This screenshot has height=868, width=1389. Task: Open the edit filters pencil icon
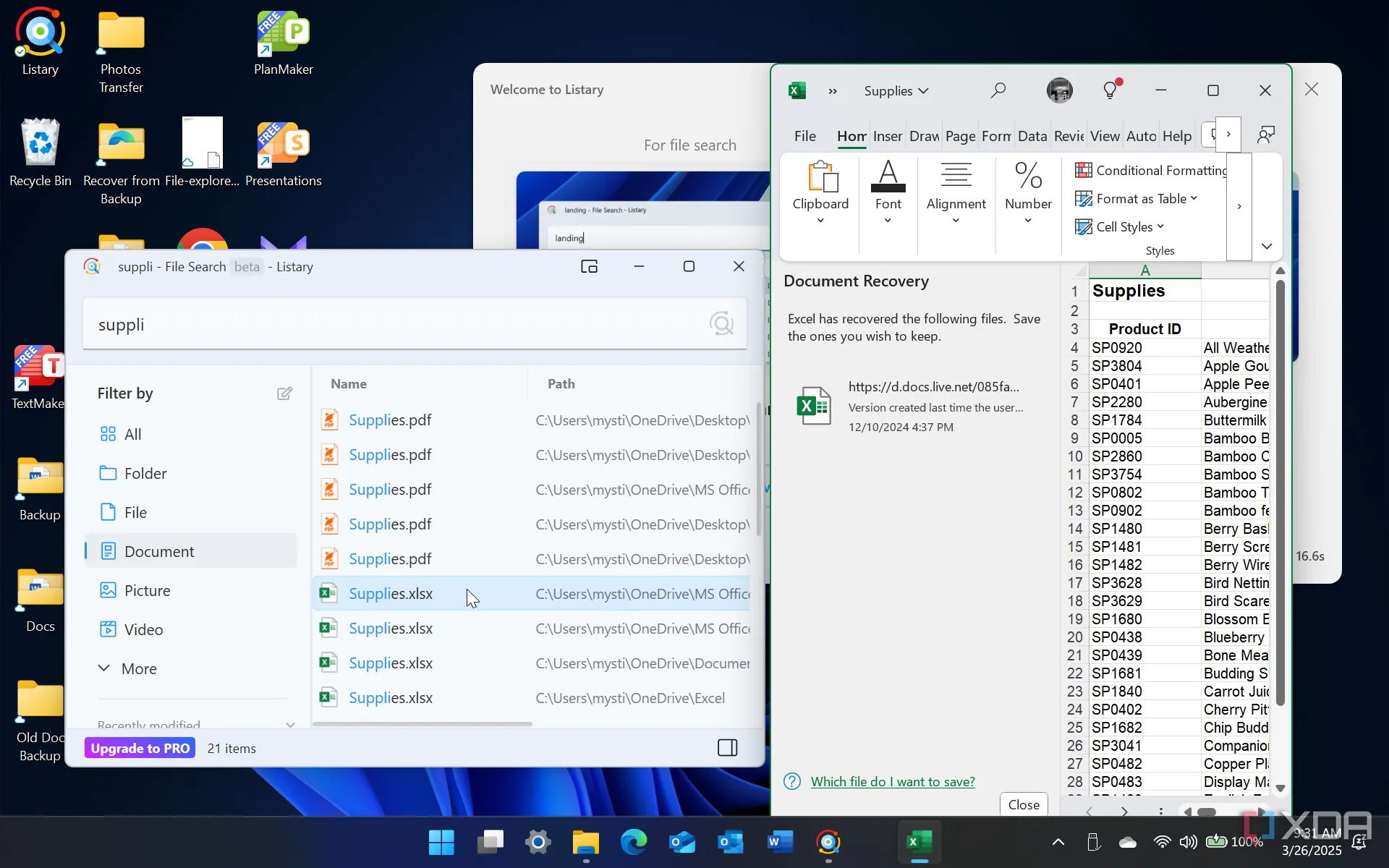[x=284, y=393]
